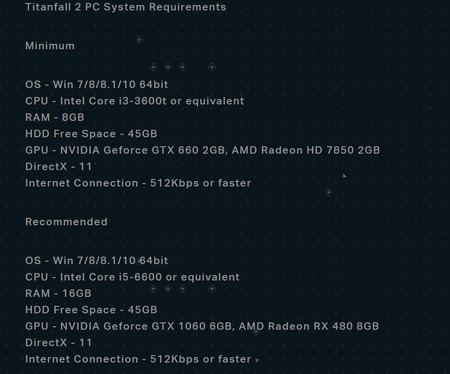Click the RAM - 16GB line

point(58,293)
